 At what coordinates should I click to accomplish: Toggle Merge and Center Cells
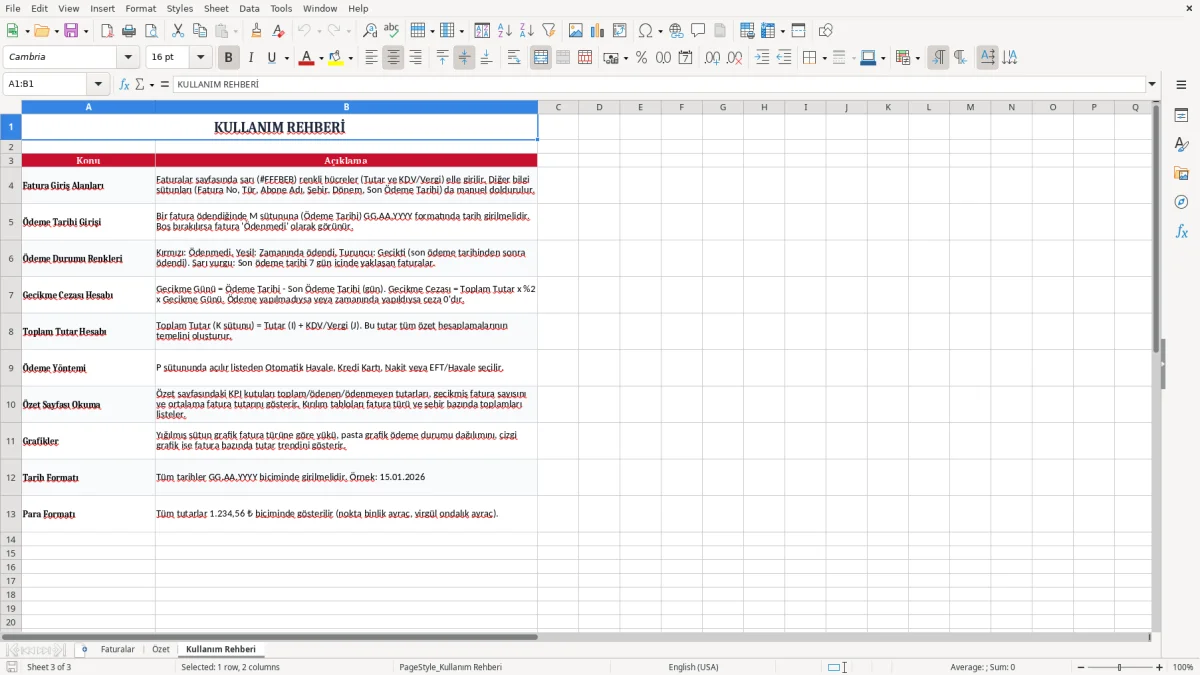pyautogui.click(x=541, y=58)
